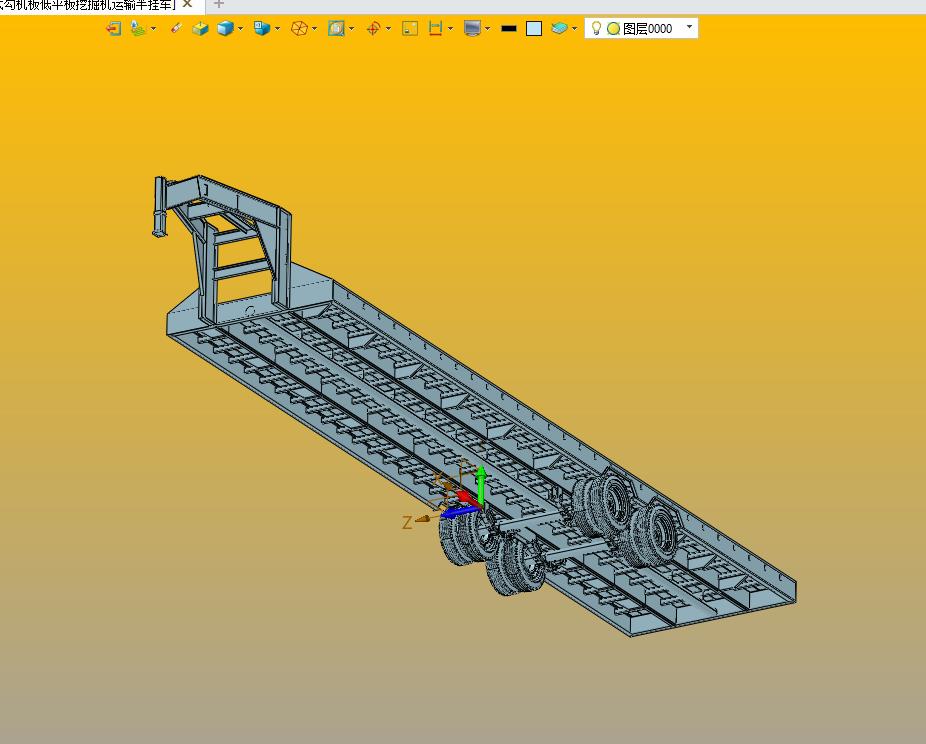Click the teal layers stack icon
926x744 pixels.
click(x=559, y=28)
